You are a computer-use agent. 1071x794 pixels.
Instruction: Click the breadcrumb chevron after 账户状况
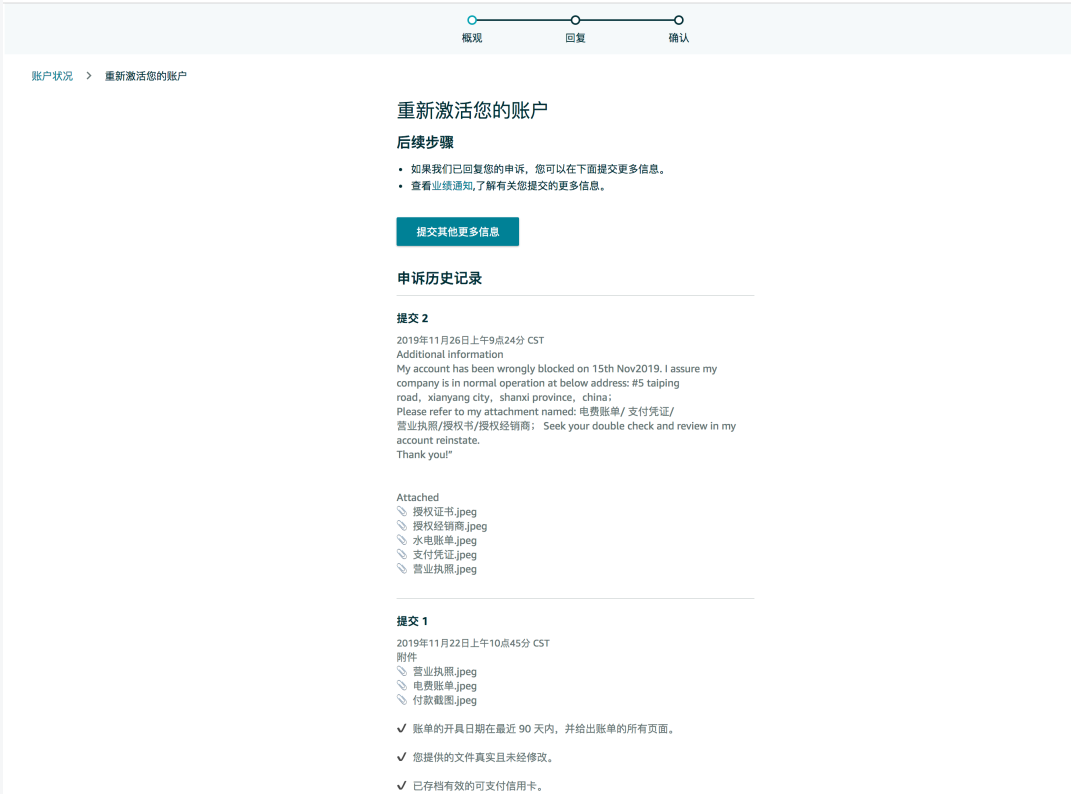tap(89, 76)
